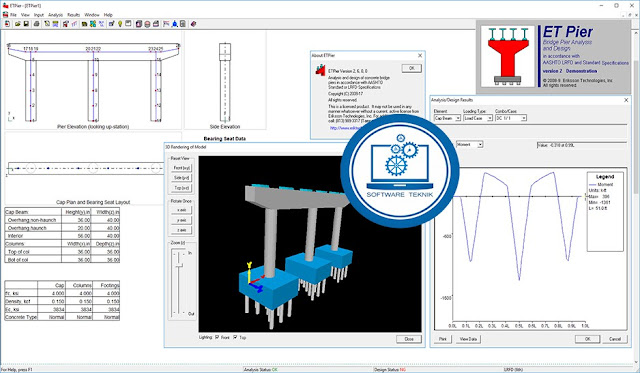Click the Save floppy disk toolbar icon
The image size is (640, 373).
pos(26,24)
